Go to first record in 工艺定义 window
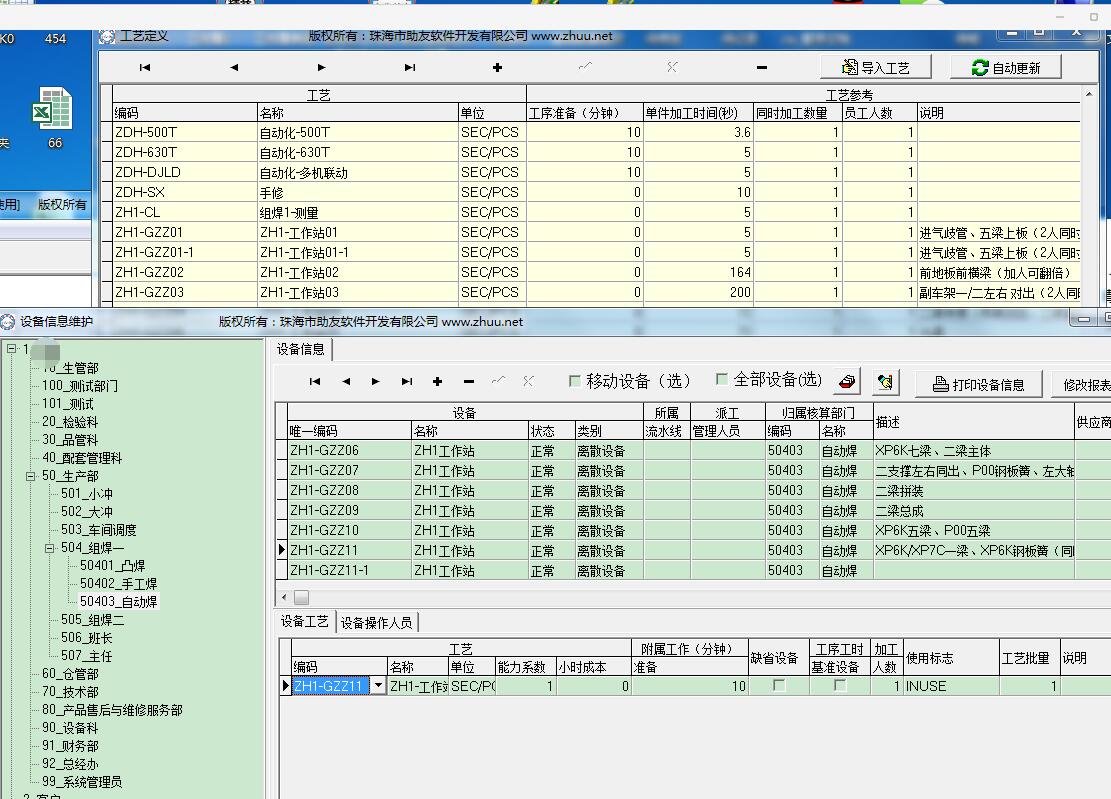This screenshot has height=799, width=1111. (145, 67)
